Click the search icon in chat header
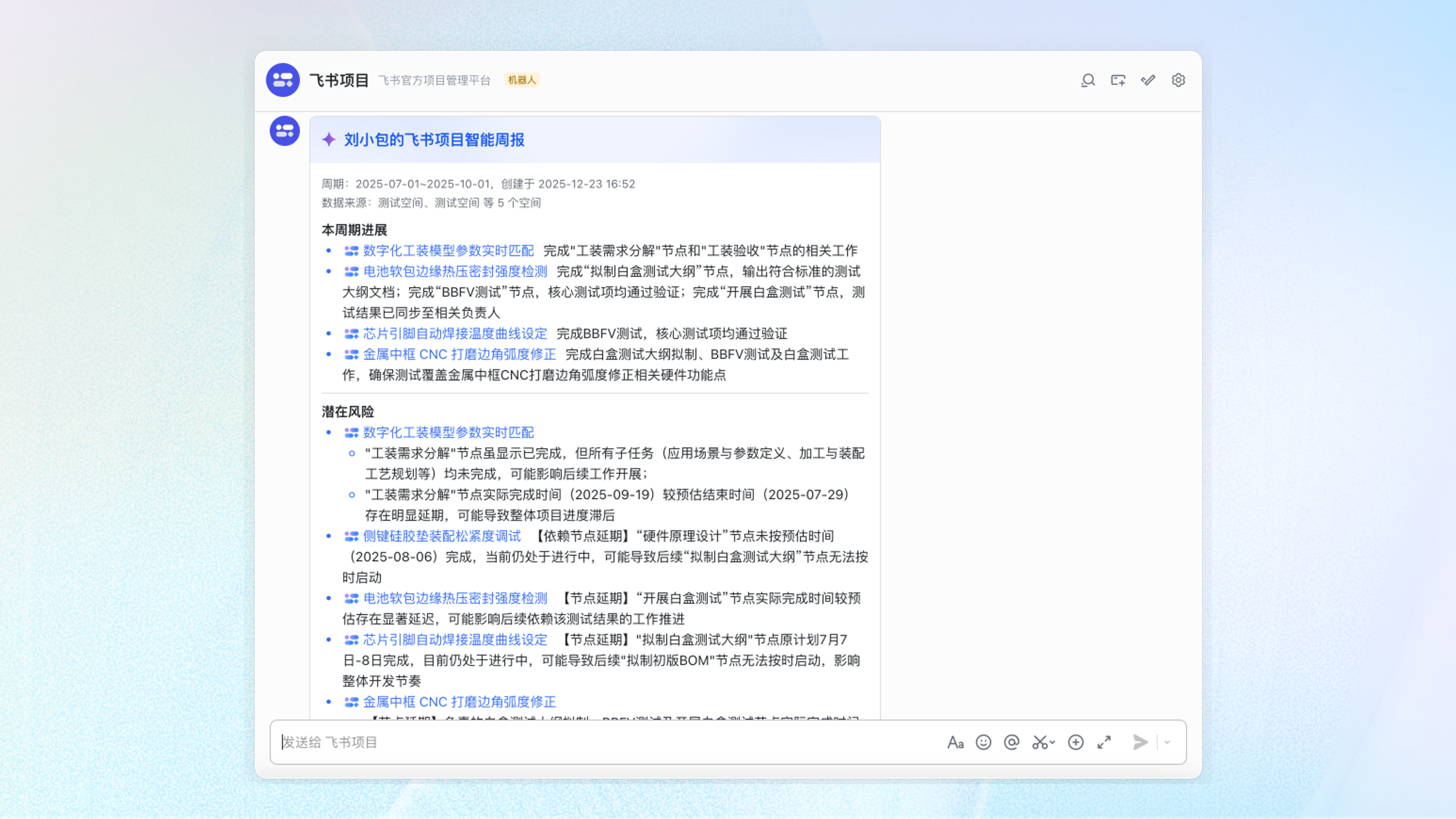1456x819 pixels. [x=1087, y=80]
